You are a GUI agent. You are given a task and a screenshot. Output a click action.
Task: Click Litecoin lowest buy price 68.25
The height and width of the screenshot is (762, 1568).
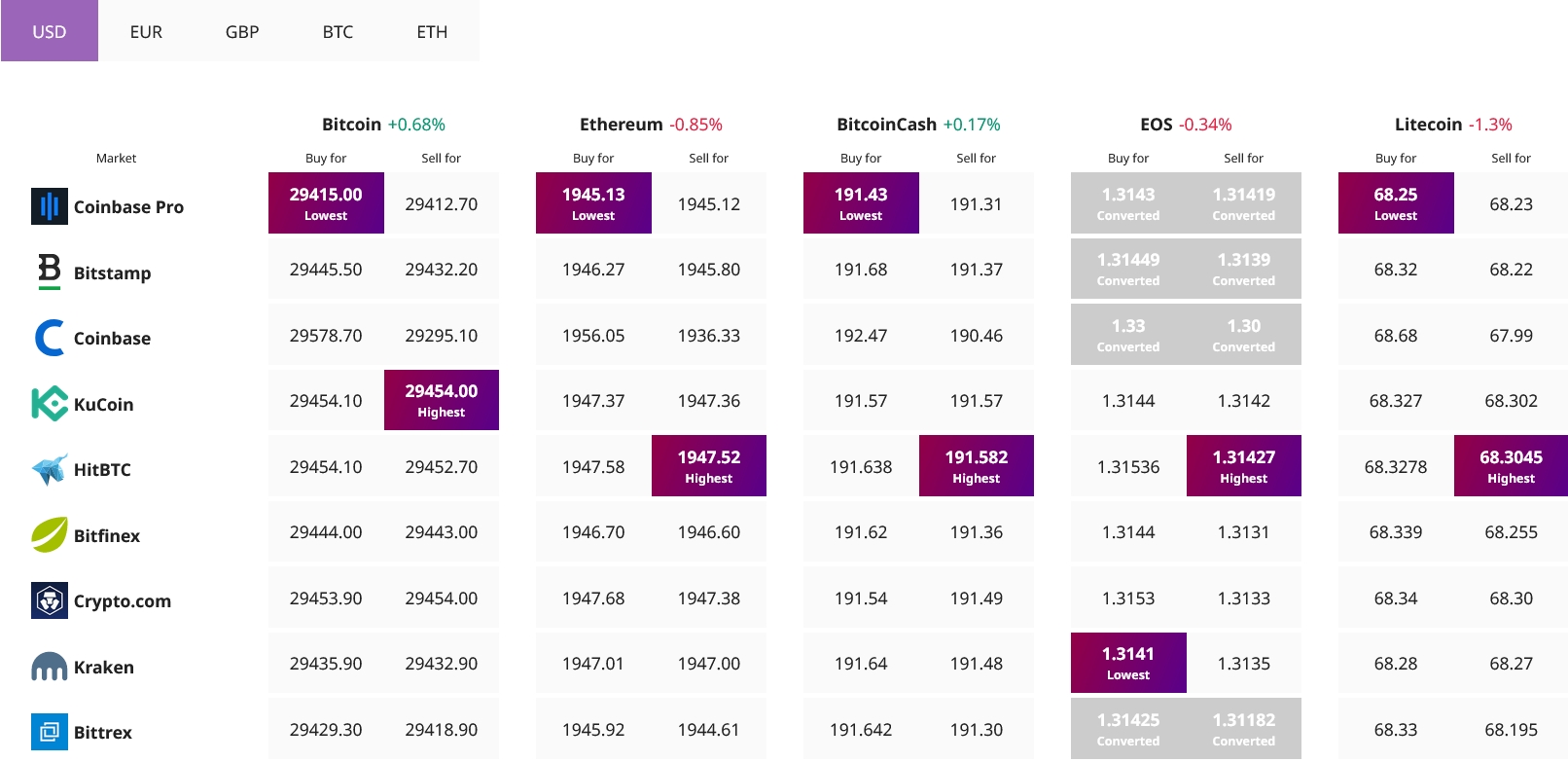(1396, 203)
